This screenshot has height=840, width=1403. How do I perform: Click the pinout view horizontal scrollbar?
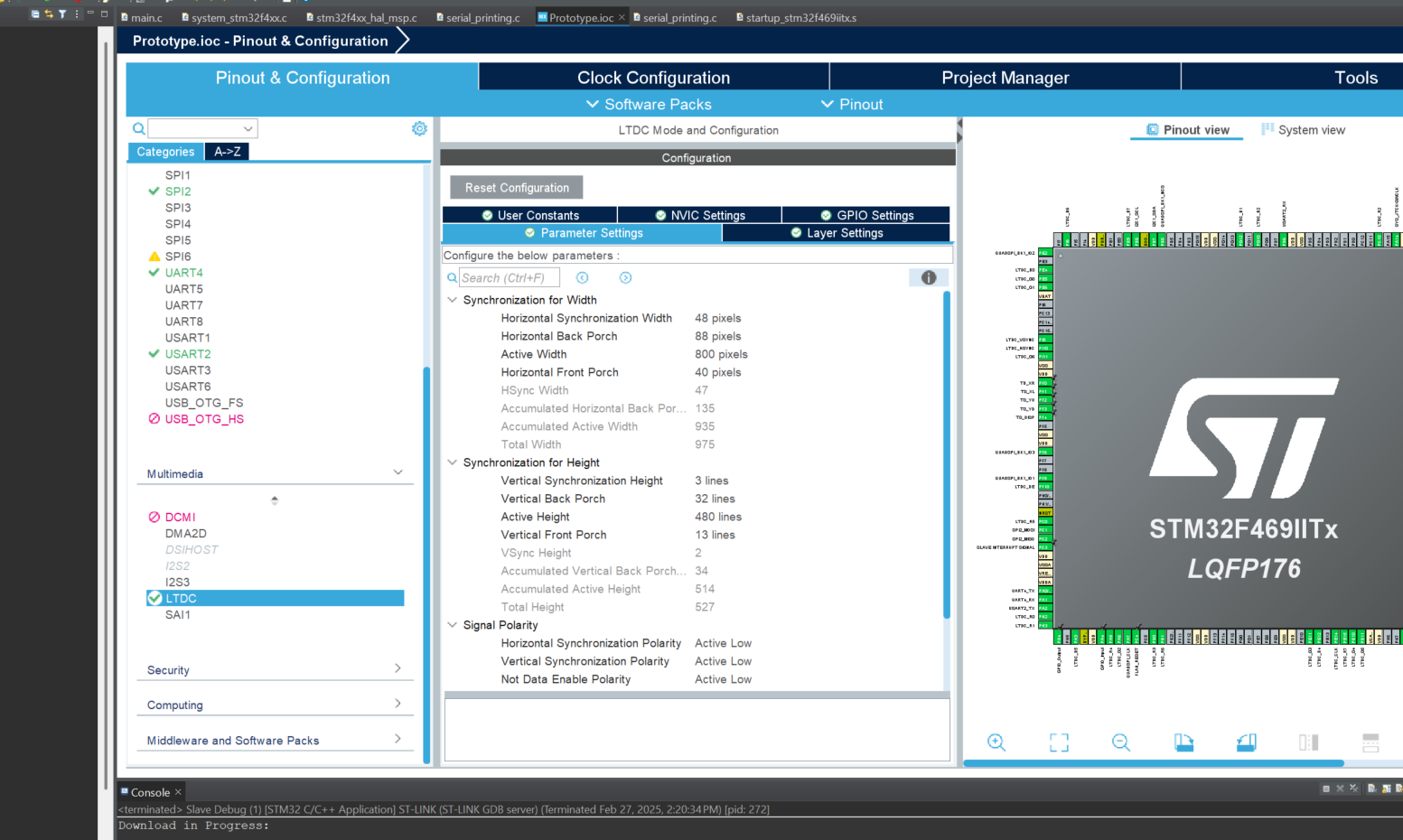[1153, 763]
